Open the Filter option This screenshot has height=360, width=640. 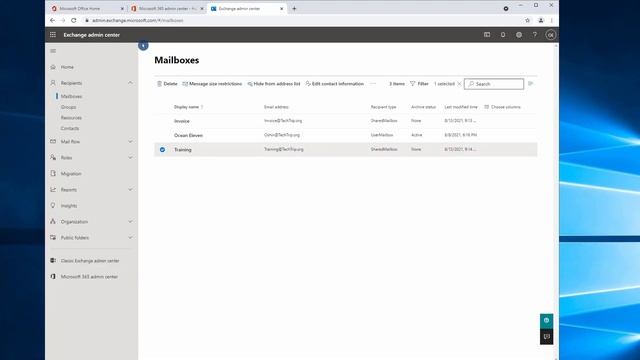pos(419,84)
